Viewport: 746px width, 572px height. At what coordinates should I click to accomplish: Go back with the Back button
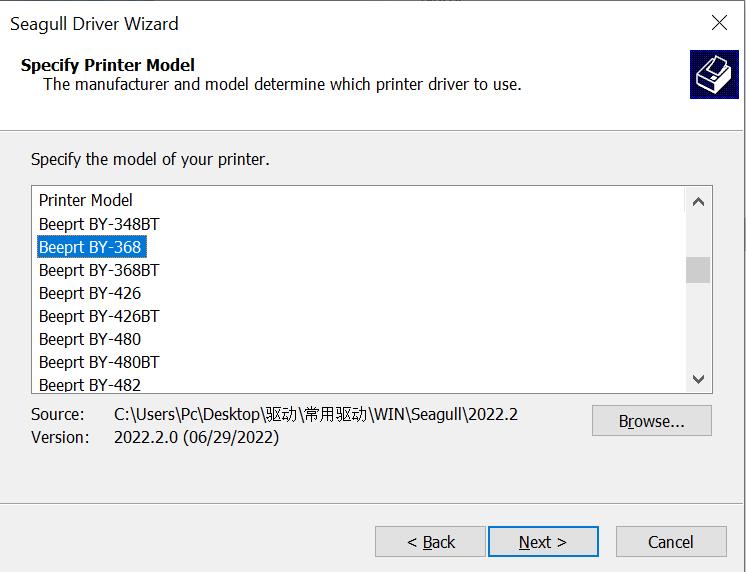click(x=430, y=542)
